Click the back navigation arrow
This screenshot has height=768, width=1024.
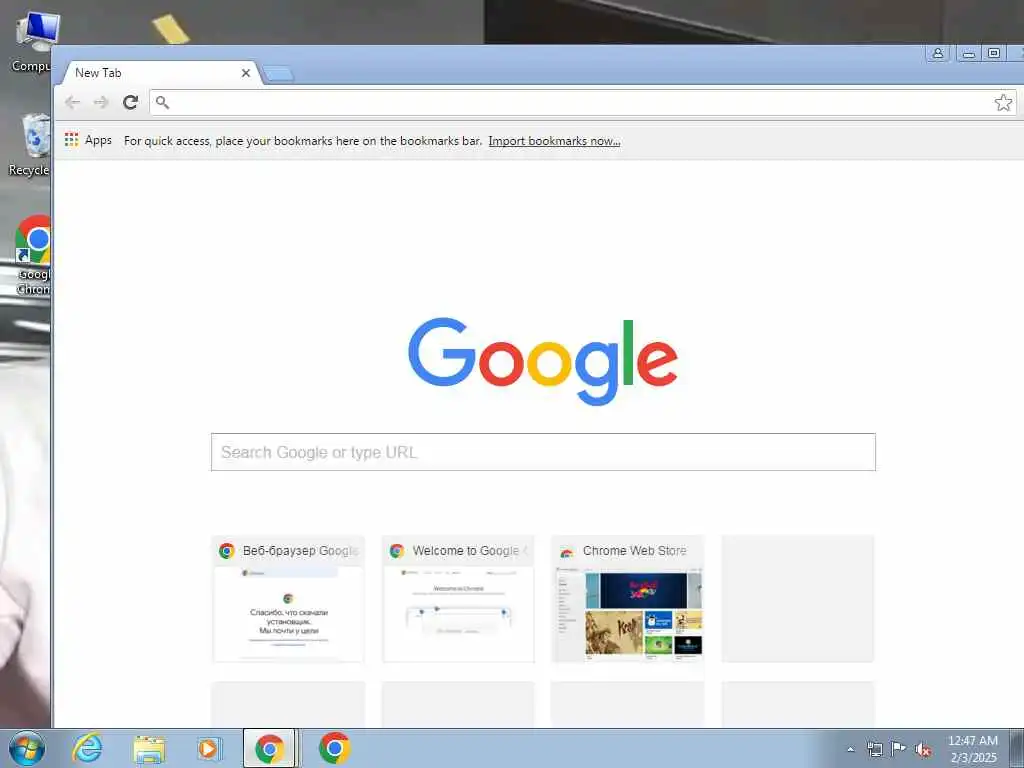(x=72, y=102)
